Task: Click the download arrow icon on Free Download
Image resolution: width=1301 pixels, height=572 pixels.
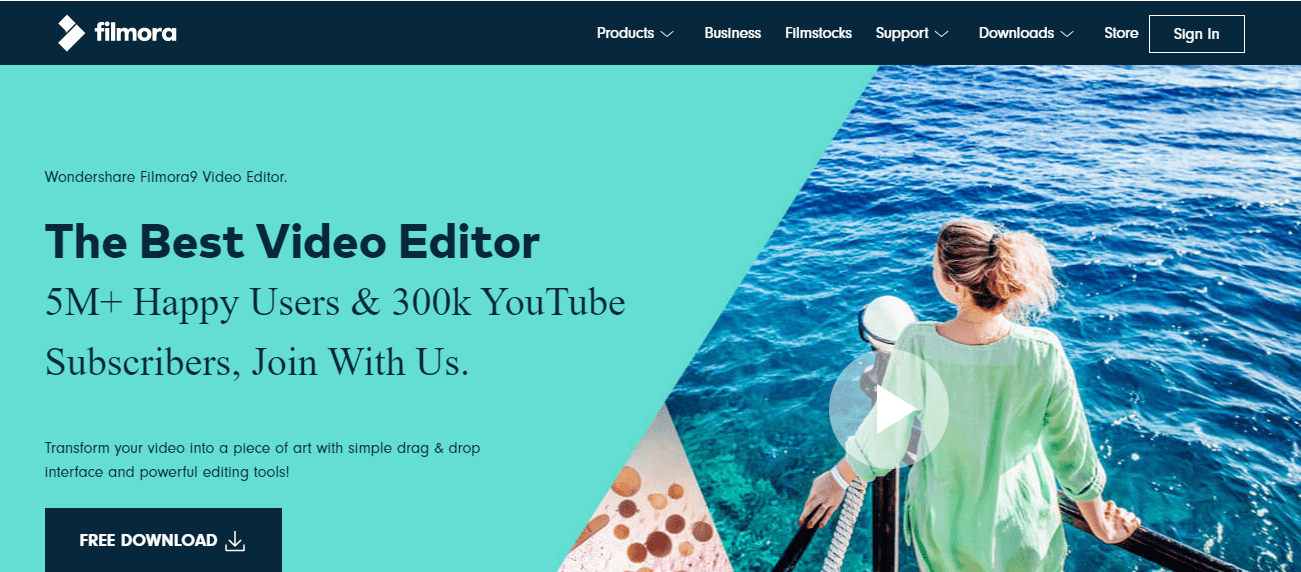Action: [x=235, y=541]
